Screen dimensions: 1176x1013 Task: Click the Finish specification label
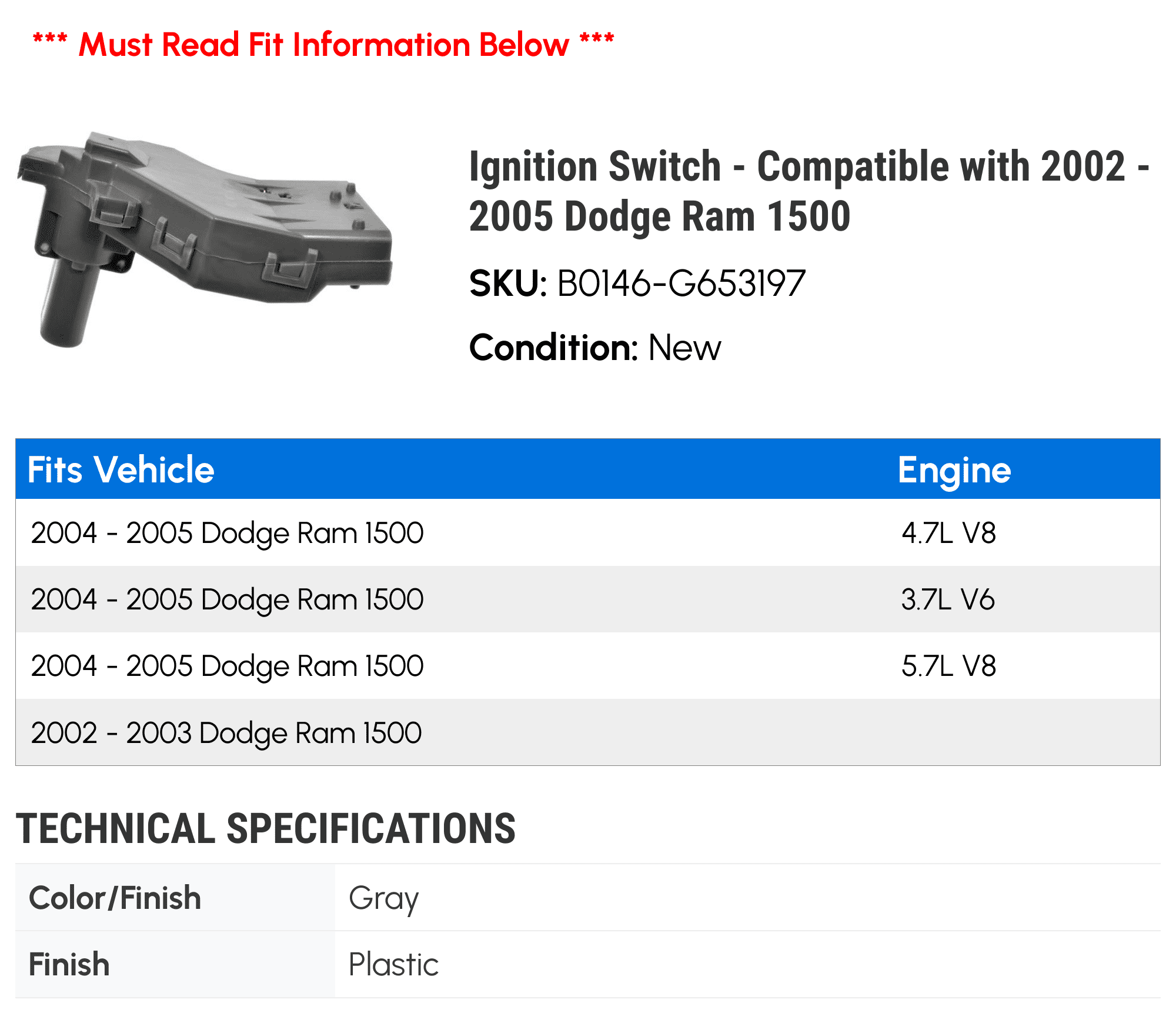(x=69, y=965)
